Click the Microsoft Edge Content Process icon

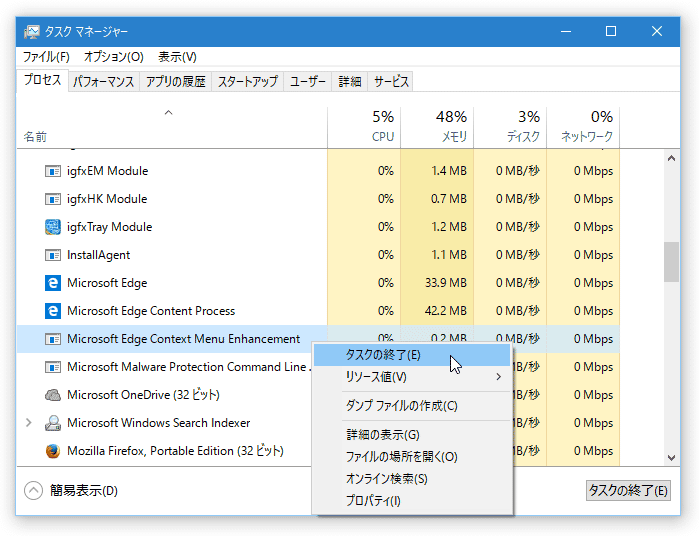(x=53, y=311)
